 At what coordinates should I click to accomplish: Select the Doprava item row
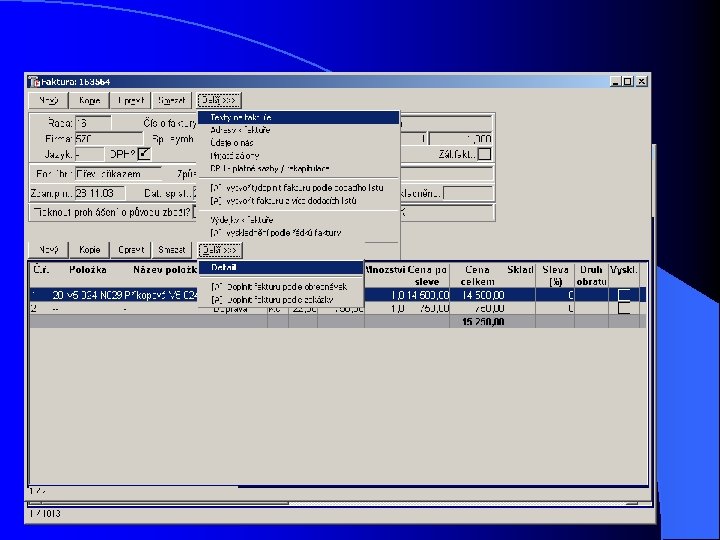[338, 308]
